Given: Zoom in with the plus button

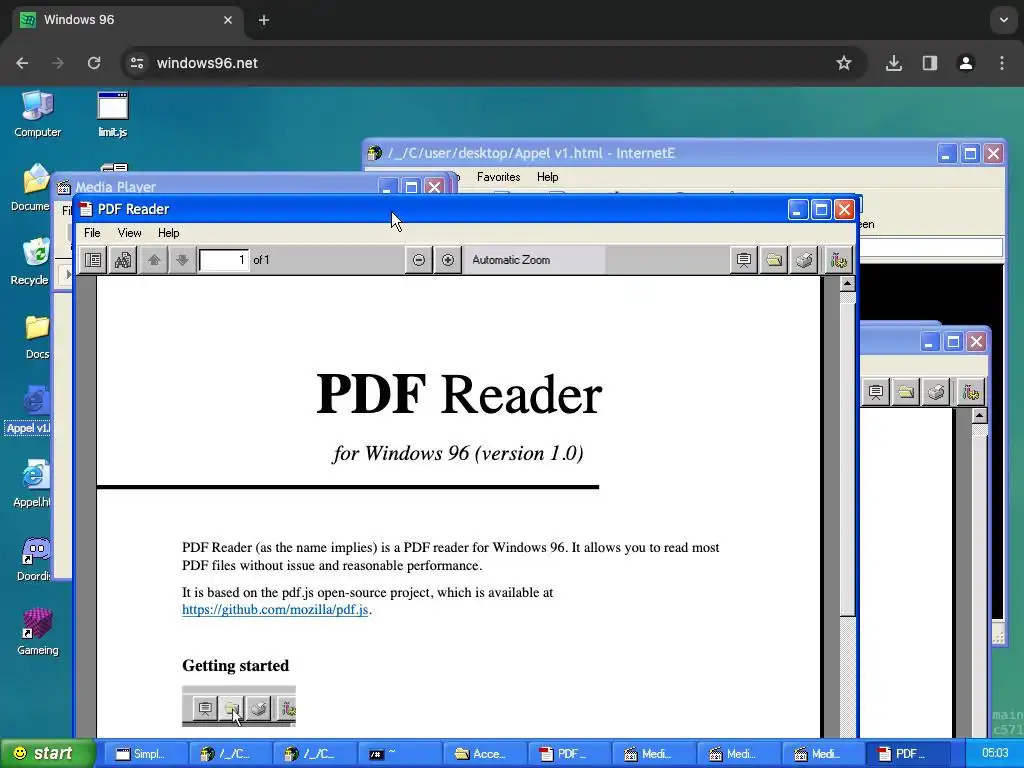Looking at the screenshot, I should coord(448,260).
